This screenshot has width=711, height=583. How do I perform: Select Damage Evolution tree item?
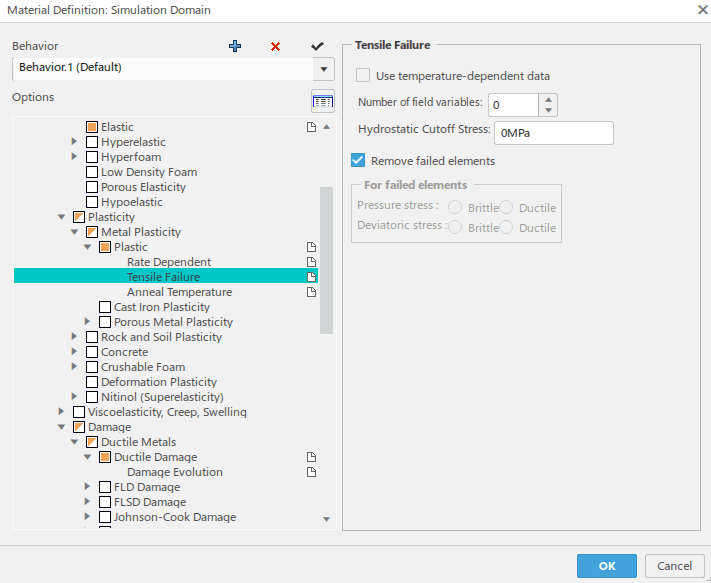click(x=175, y=472)
